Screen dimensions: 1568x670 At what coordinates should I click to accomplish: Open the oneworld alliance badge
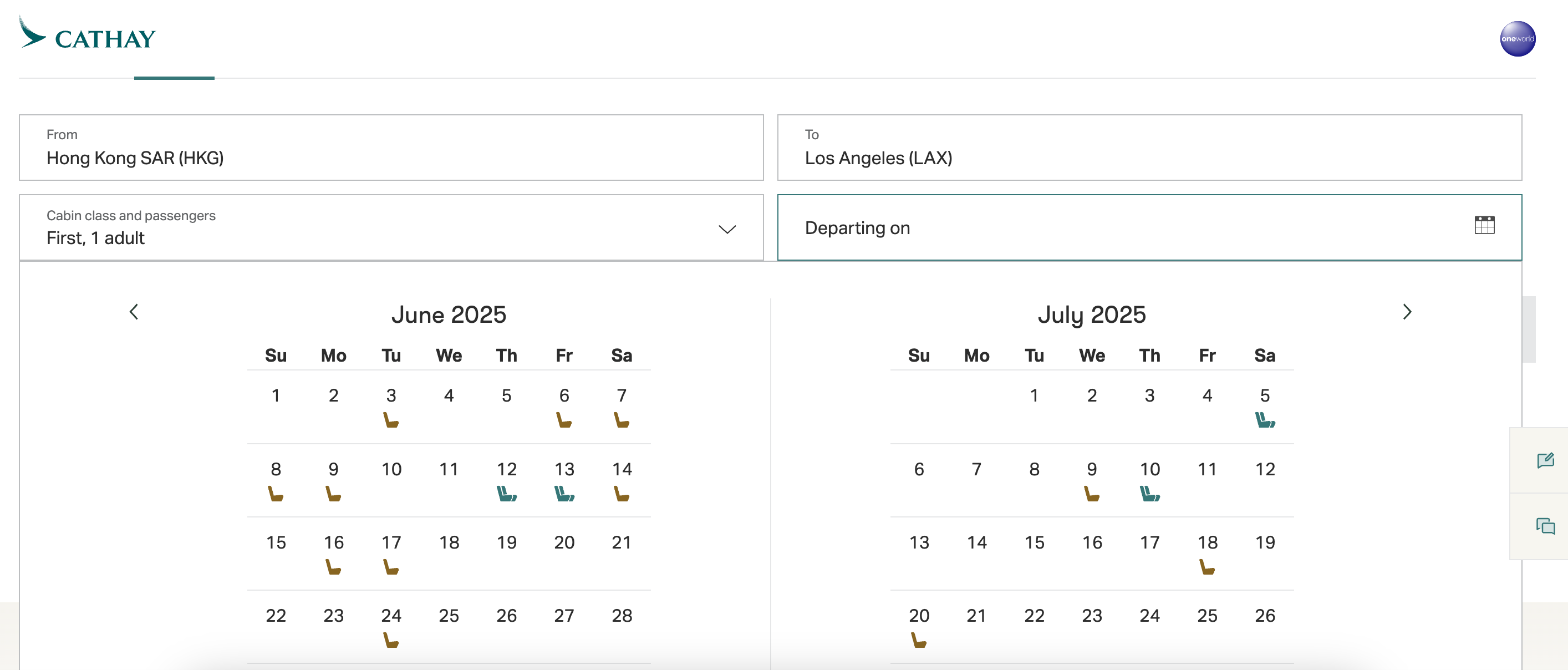1517,39
